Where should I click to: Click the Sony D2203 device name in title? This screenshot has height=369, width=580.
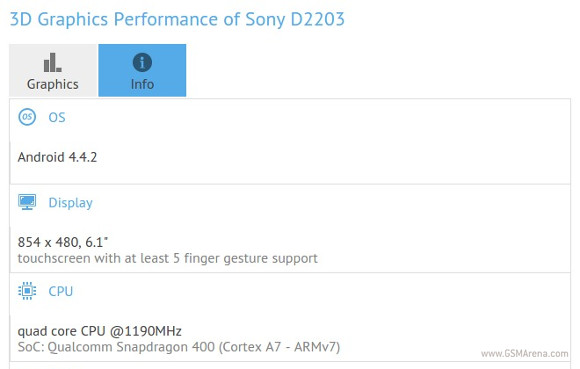[x=295, y=19]
